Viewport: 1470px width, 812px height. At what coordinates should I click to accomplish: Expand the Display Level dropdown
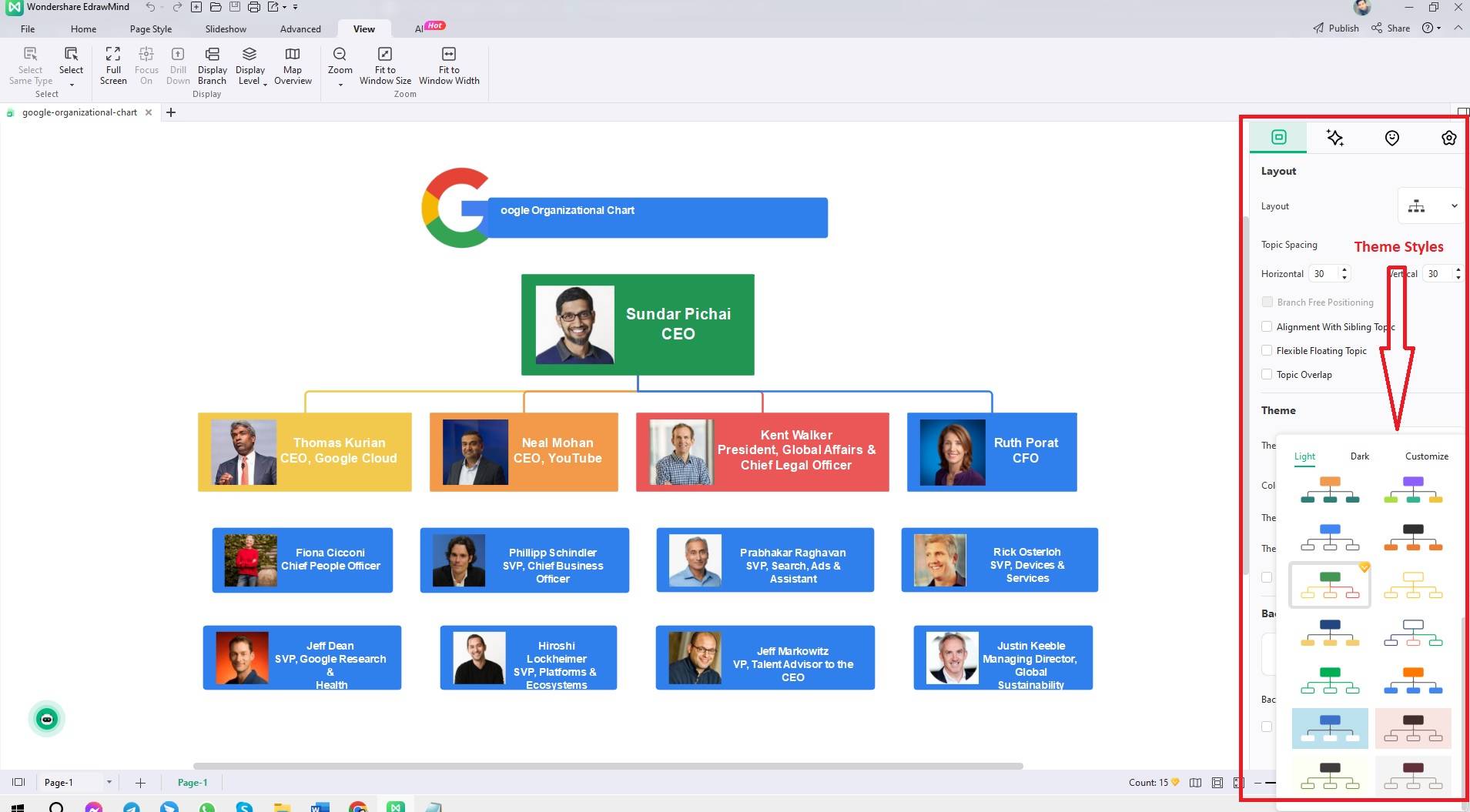point(265,84)
